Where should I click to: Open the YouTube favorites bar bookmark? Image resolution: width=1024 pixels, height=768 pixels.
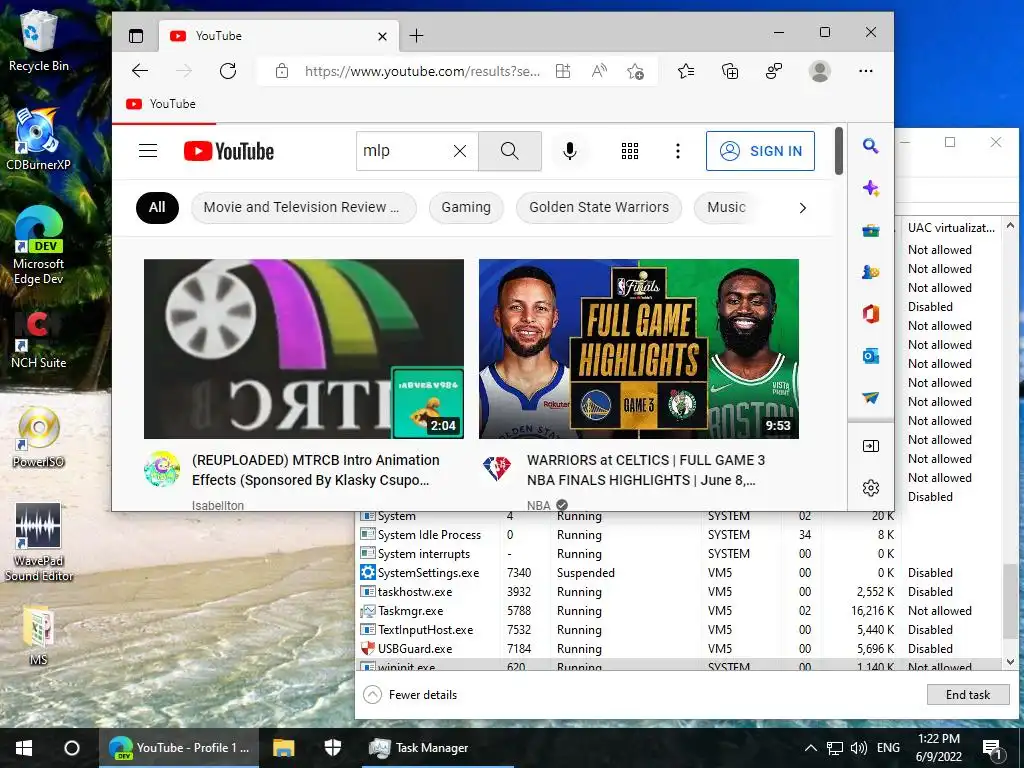[x=161, y=104]
